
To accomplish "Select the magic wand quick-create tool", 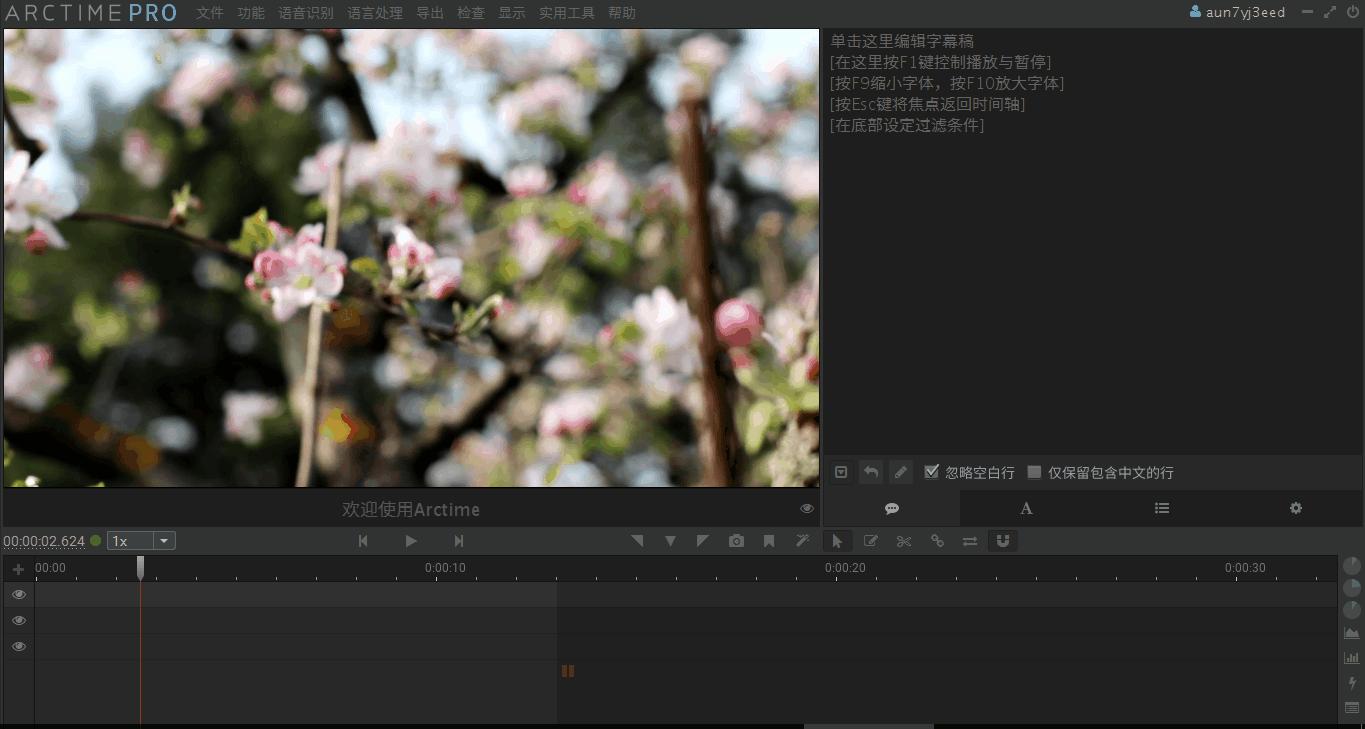I will coord(802,540).
